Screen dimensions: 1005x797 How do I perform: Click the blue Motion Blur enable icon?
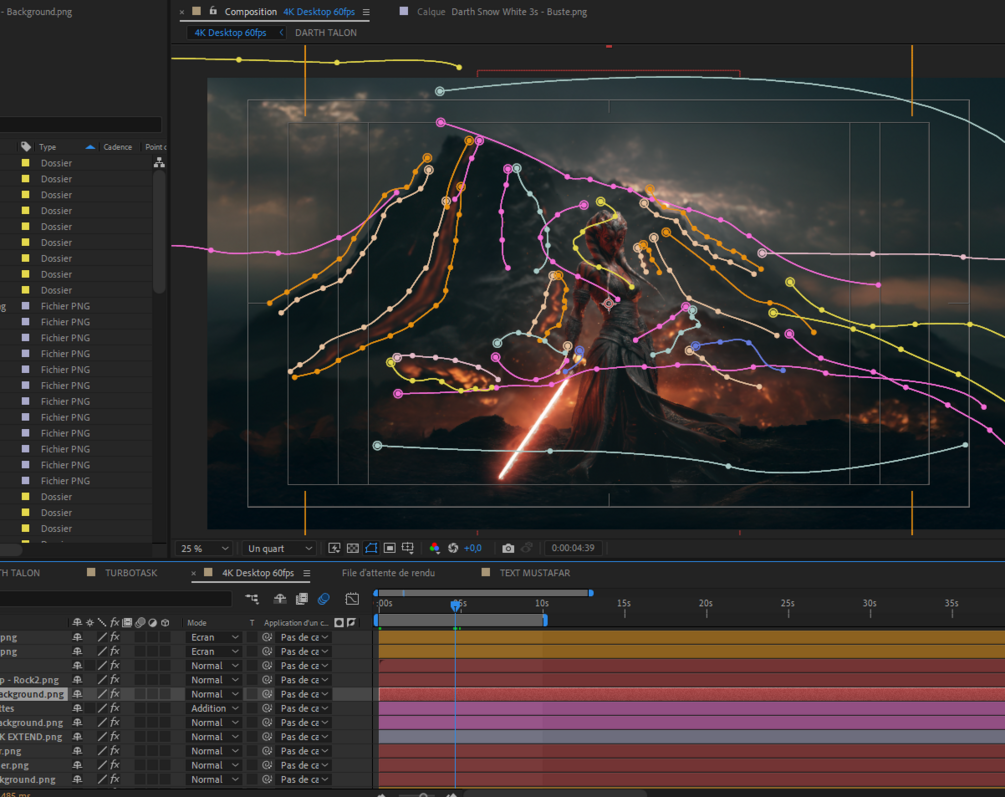pyautogui.click(x=324, y=599)
